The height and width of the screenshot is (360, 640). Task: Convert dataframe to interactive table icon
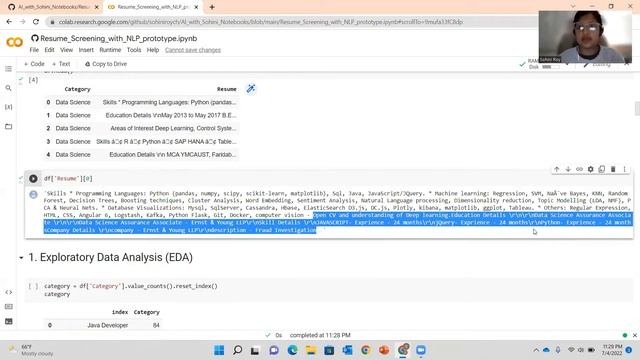(x=251, y=89)
